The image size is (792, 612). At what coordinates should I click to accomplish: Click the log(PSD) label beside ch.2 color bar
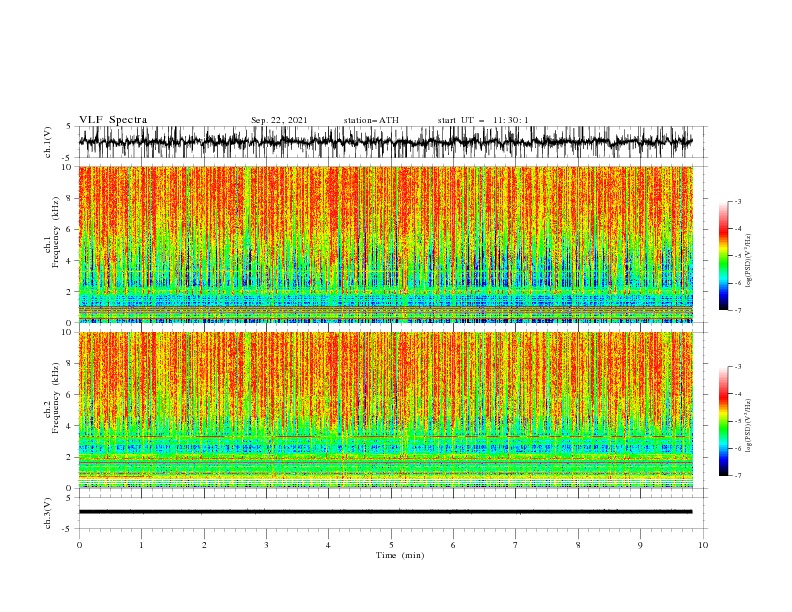(749, 426)
